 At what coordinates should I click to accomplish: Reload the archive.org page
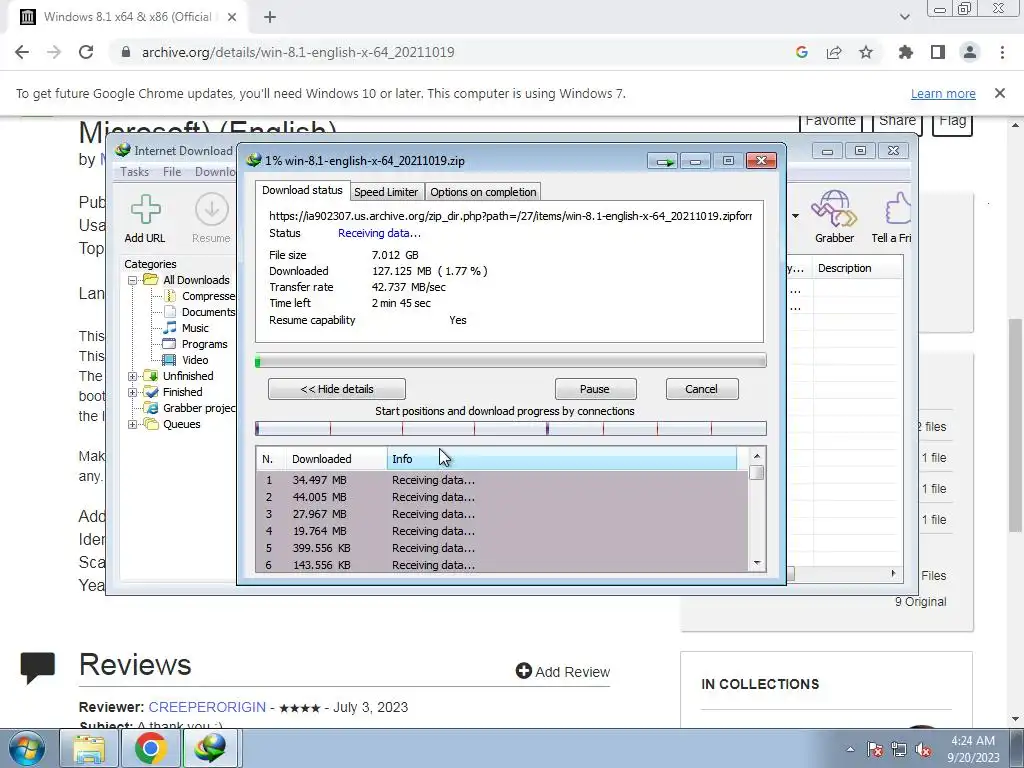86,52
